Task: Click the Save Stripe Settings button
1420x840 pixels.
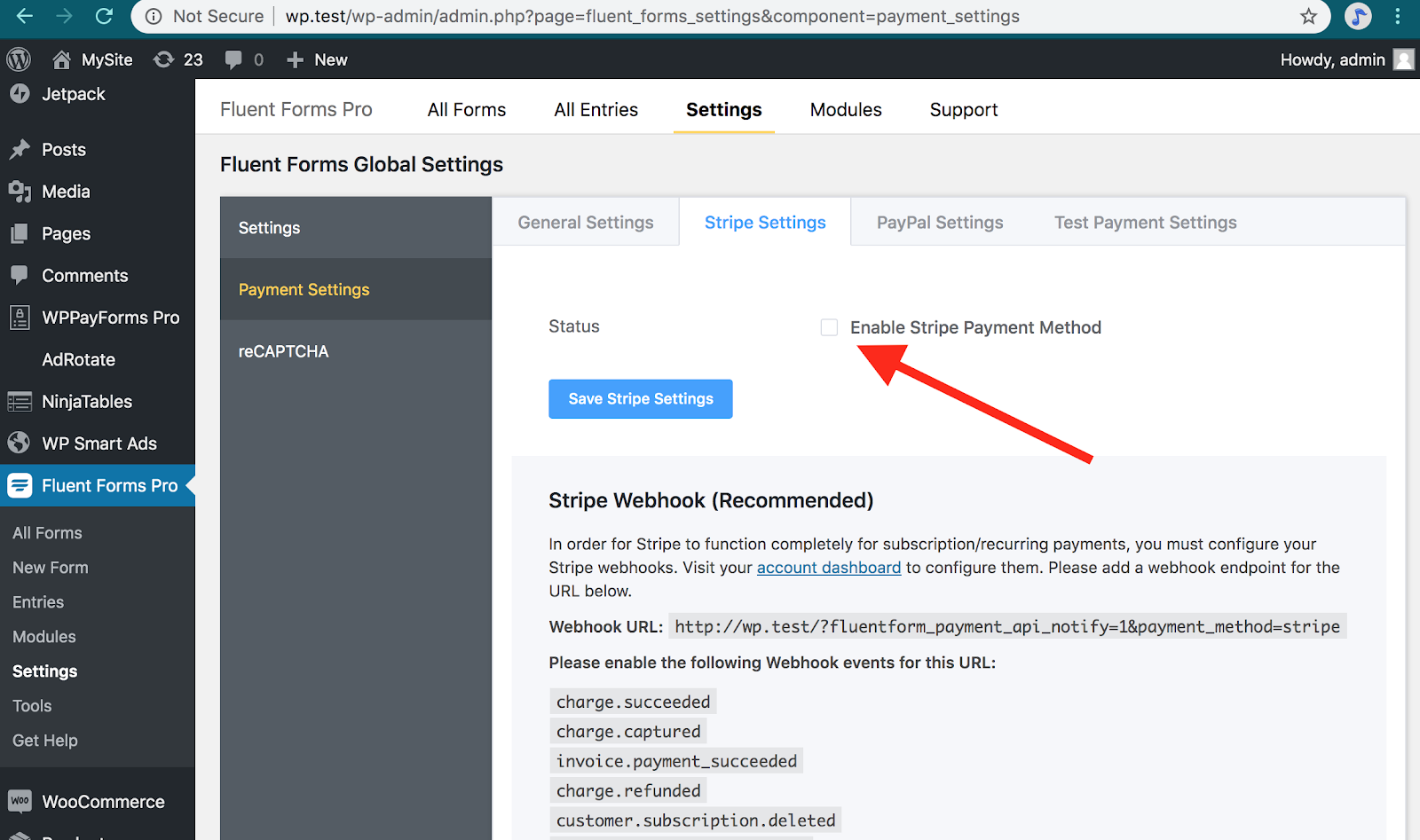Action: (641, 399)
